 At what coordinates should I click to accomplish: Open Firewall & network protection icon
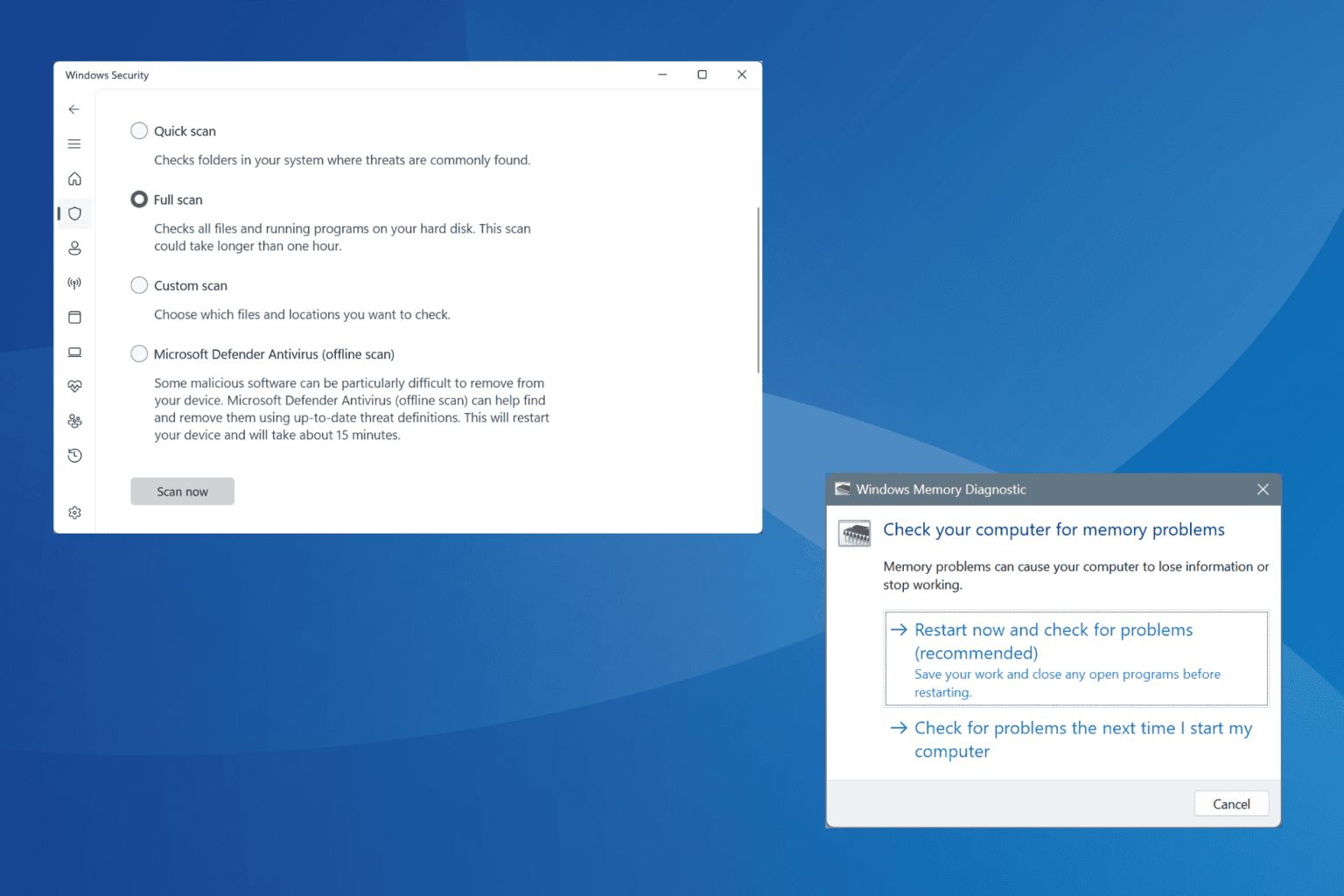(x=74, y=283)
